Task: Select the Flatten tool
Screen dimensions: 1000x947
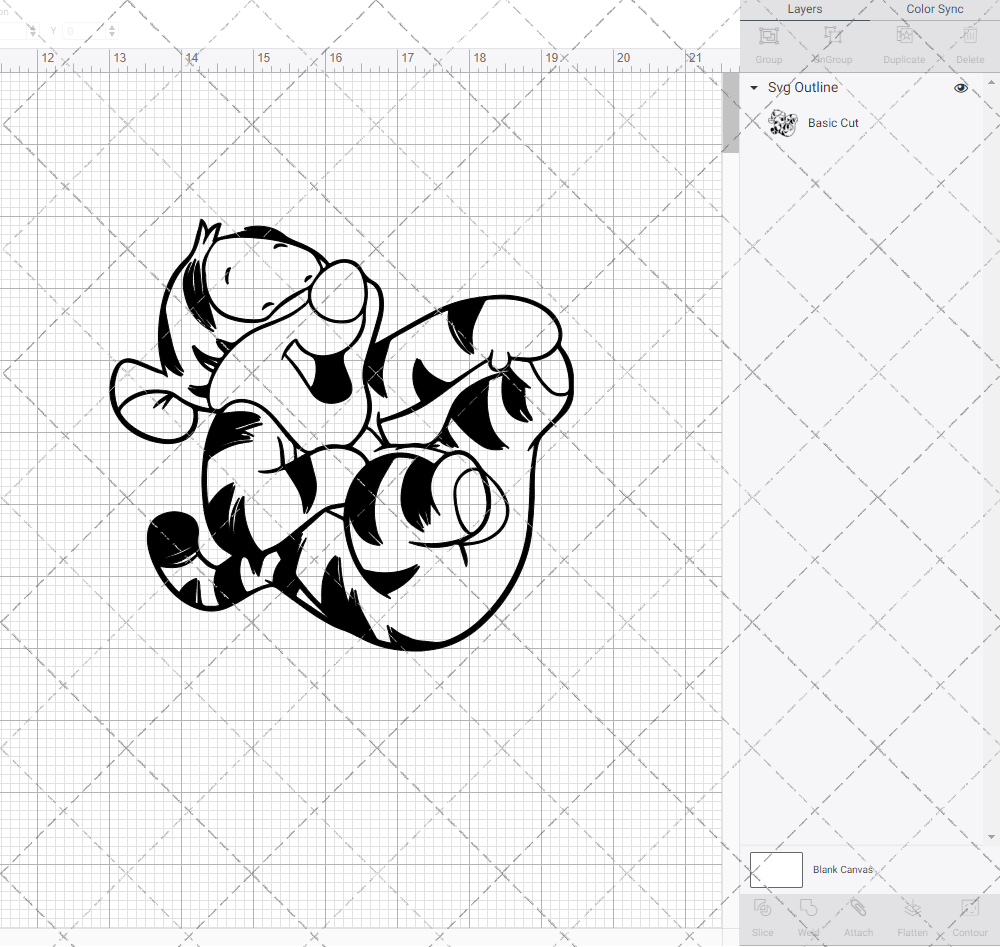Action: coord(913,908)
